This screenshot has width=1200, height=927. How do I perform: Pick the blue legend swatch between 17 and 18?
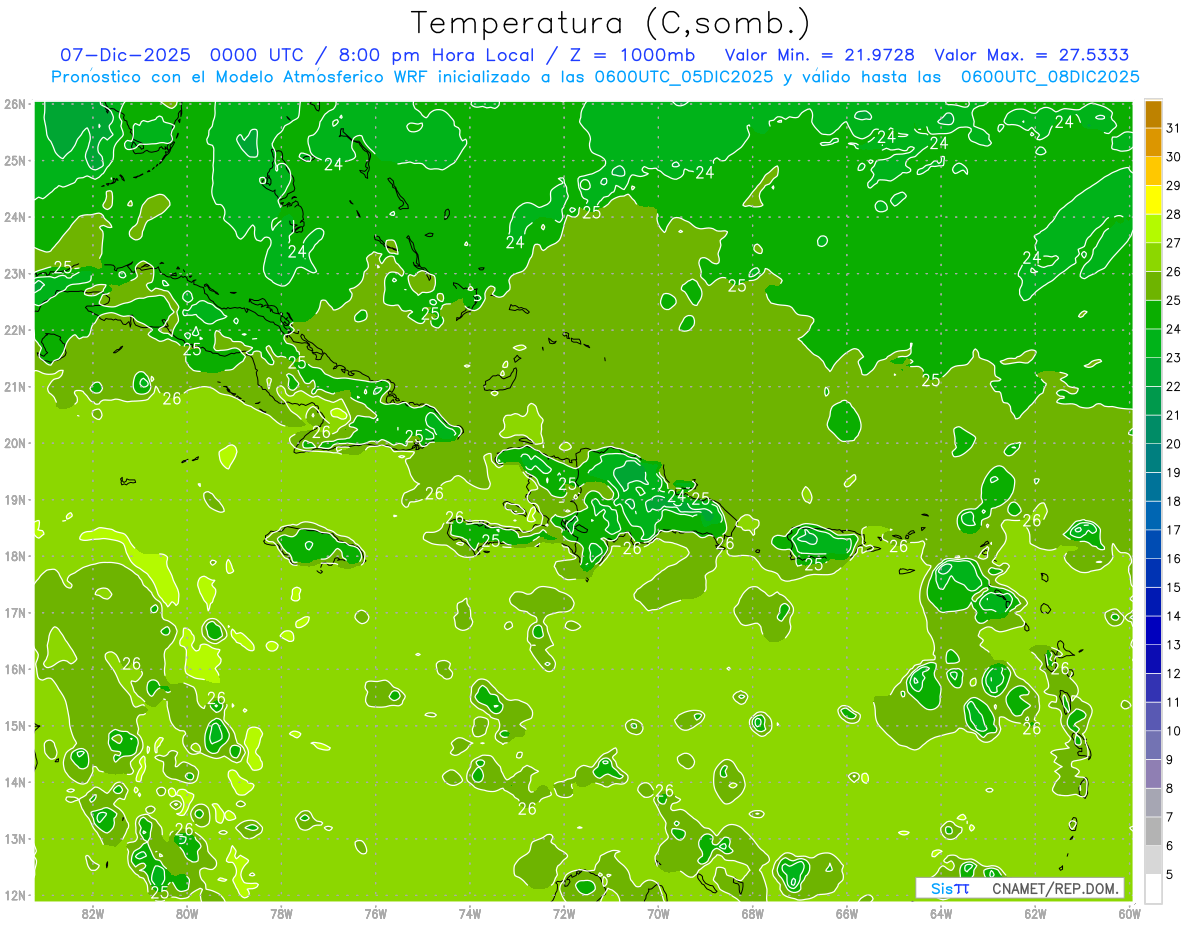[x=1153, y=515]
